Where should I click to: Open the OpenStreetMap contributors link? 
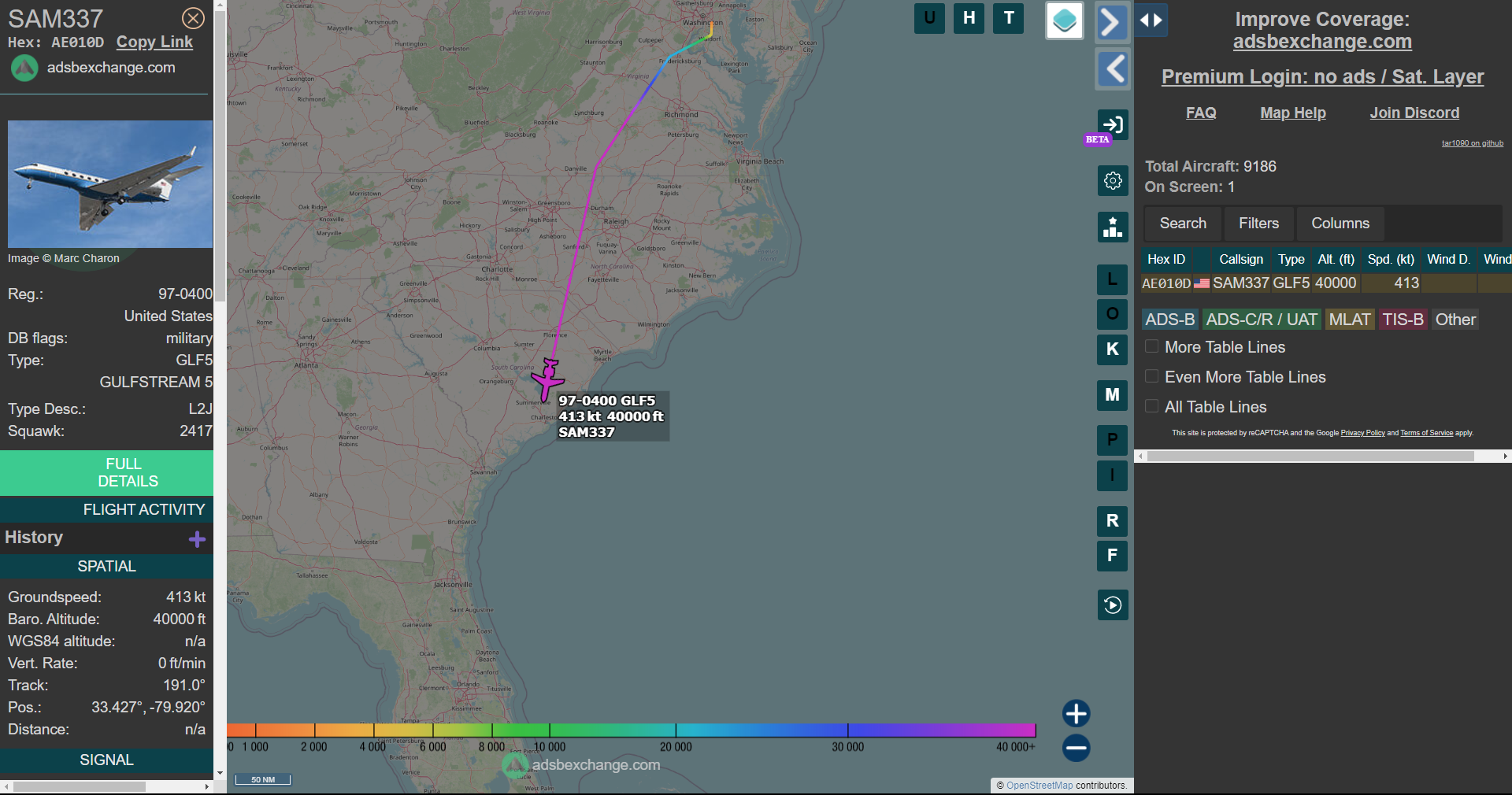(1039, 786)
